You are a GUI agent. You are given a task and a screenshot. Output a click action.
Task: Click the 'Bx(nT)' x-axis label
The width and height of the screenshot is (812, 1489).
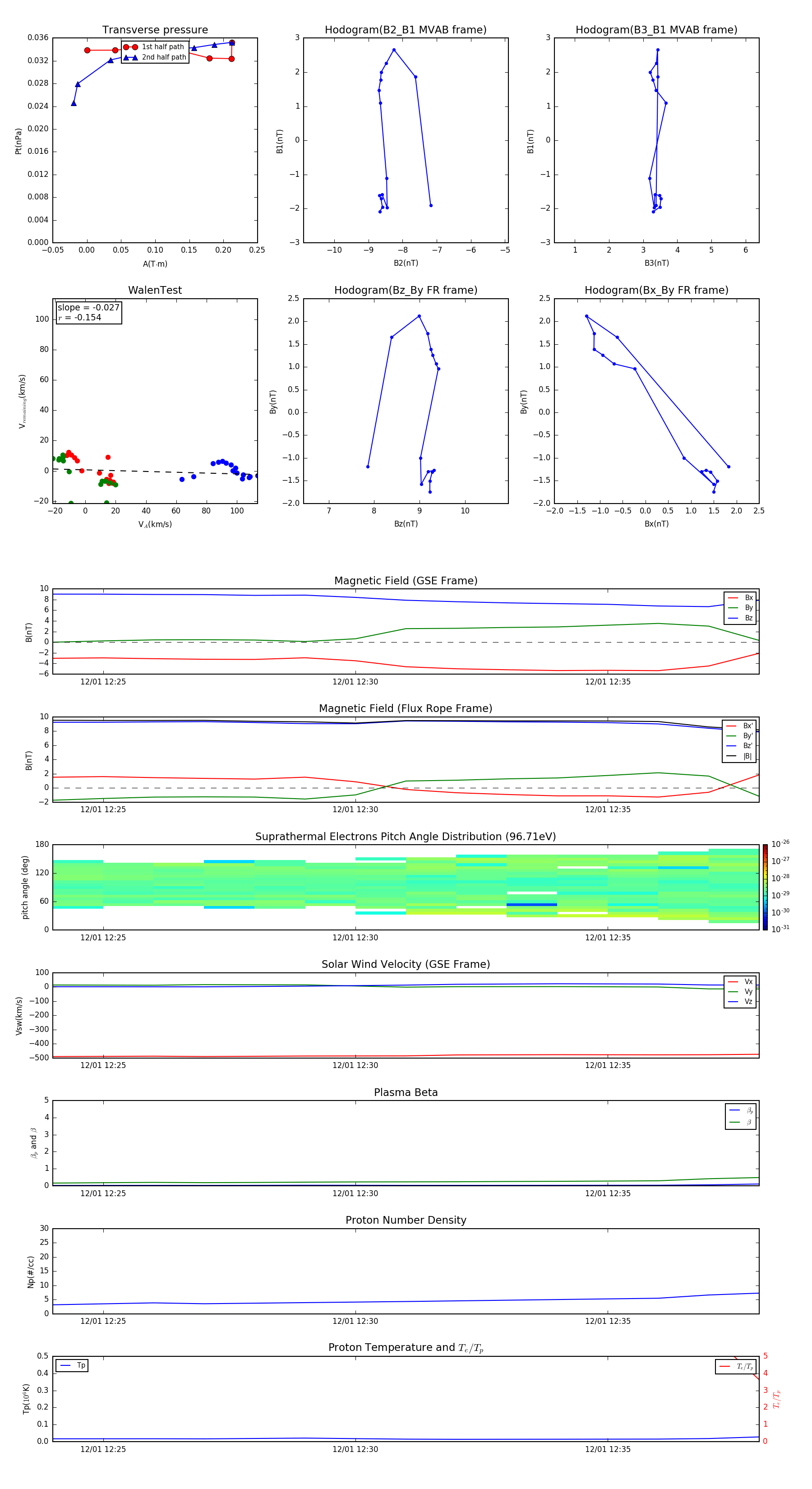point(656,524)
